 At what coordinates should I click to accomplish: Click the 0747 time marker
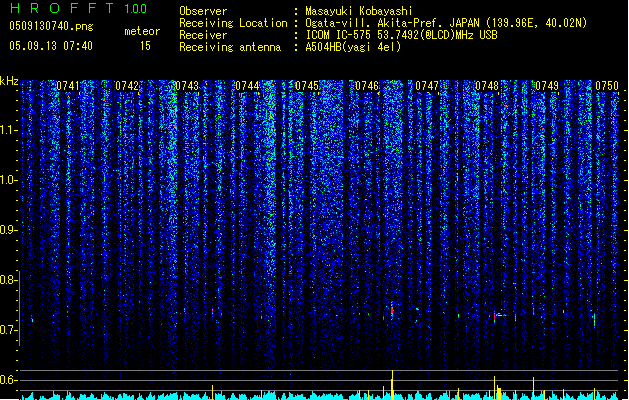click(427, 86)
